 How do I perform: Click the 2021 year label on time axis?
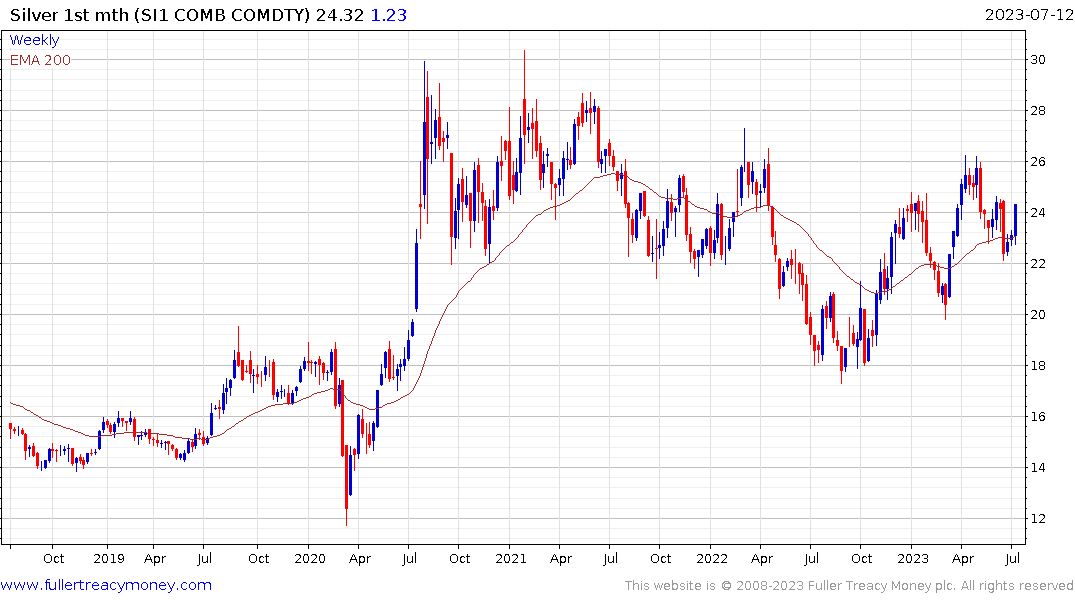pyautogui.click(x=511, y=559)
